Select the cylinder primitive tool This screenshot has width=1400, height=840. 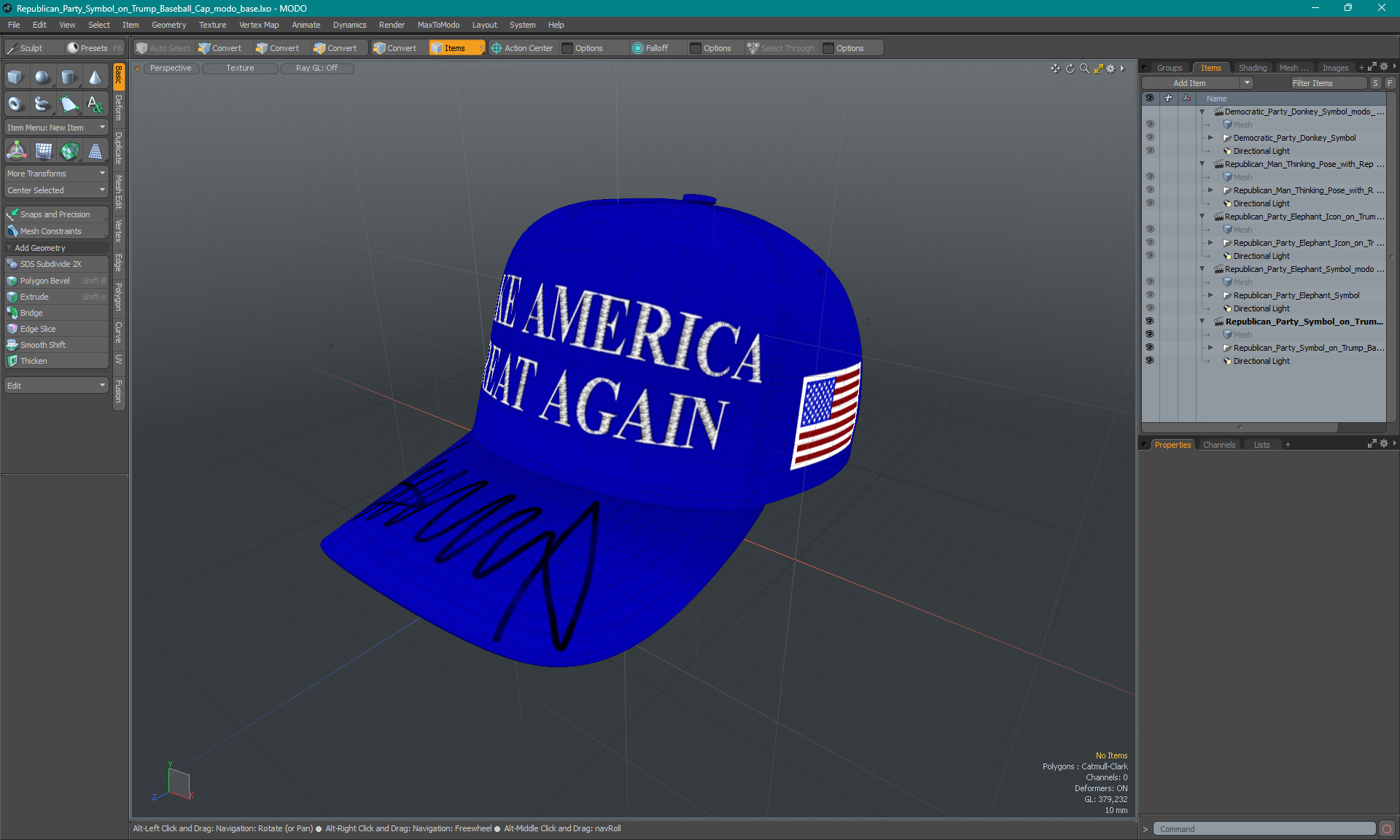pos(69,77)
